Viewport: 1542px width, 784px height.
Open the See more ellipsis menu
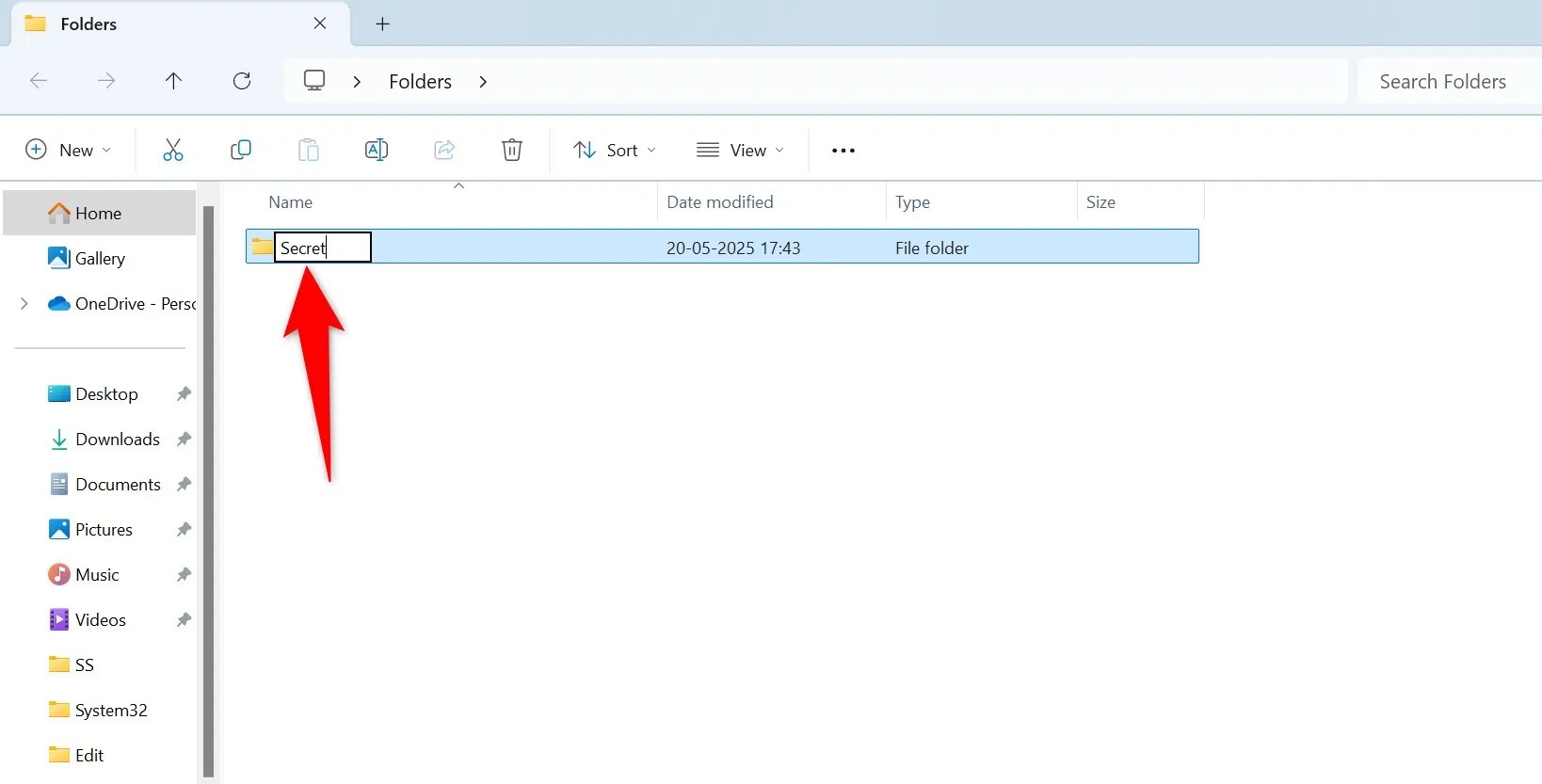point(843,151)
